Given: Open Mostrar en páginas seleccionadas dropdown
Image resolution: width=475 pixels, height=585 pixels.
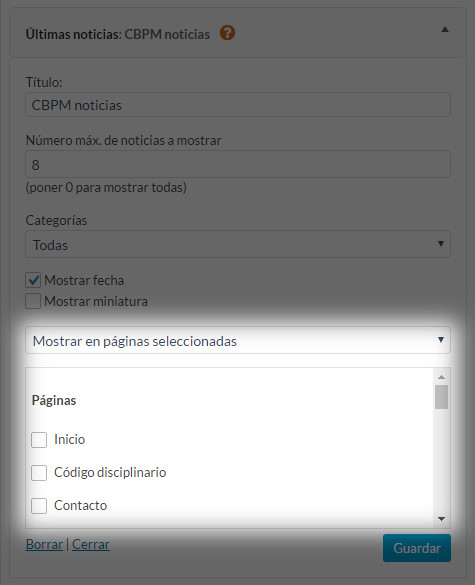Looking at the screenshot, I should click(x=238, y=340).
